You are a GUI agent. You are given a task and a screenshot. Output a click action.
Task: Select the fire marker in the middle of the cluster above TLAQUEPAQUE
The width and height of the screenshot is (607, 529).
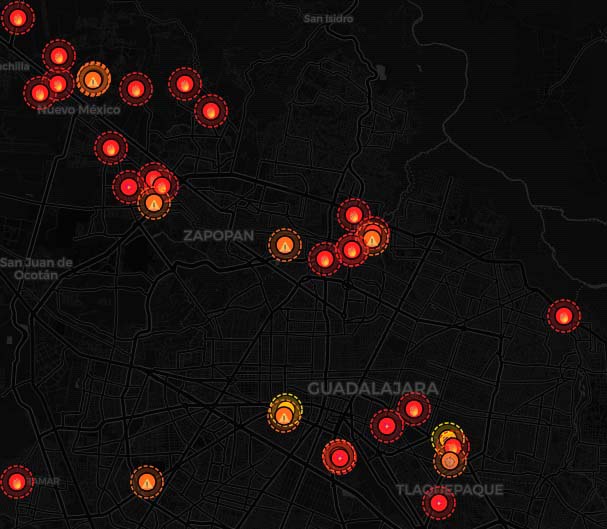pos(452,446)
